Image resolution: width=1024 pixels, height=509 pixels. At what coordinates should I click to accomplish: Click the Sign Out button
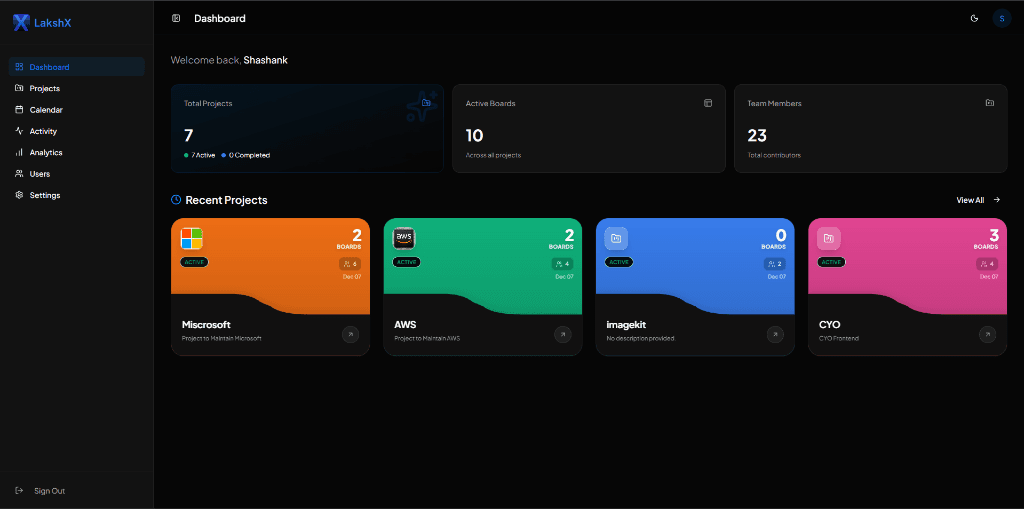48,491
